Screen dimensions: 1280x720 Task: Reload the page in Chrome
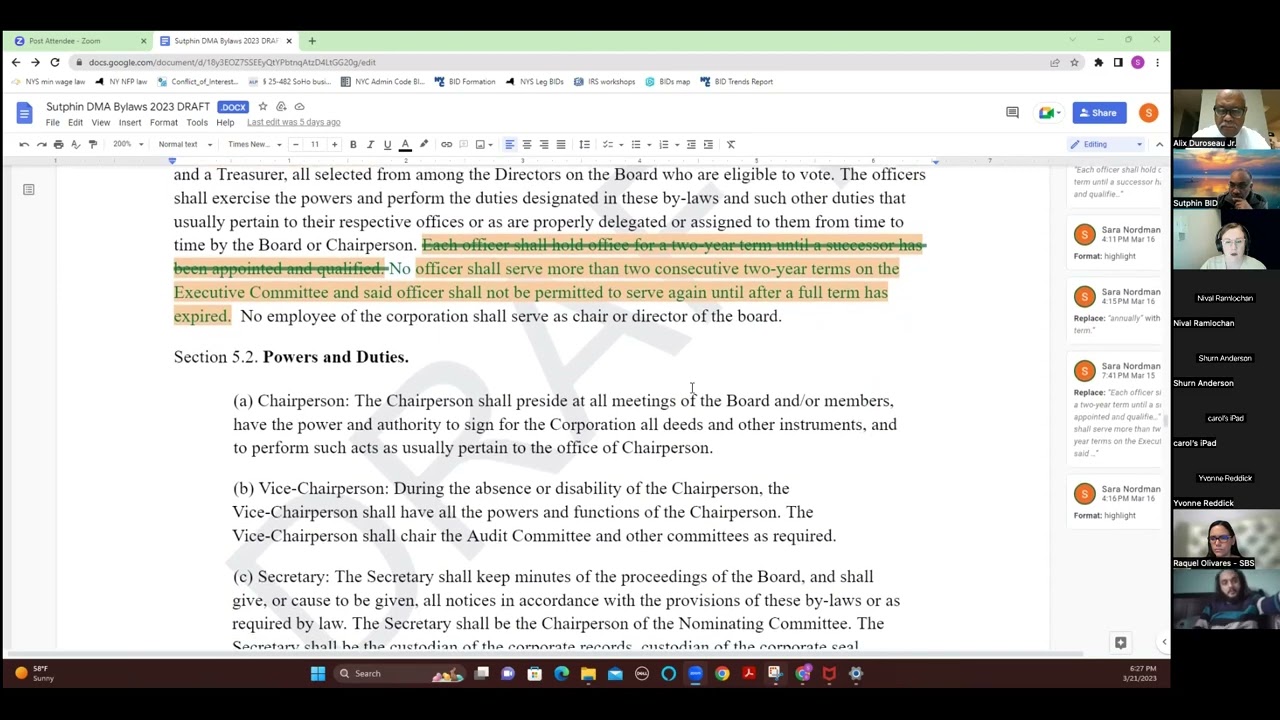click(55, 62)
